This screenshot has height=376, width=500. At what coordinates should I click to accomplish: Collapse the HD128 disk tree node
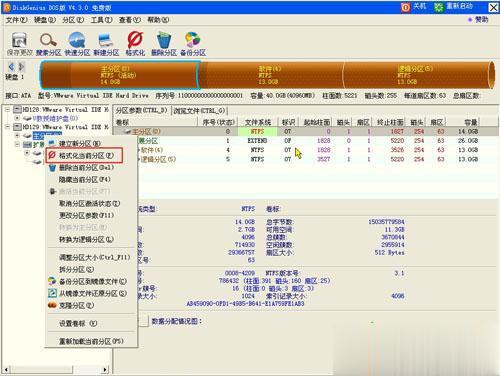coord(7,109)
